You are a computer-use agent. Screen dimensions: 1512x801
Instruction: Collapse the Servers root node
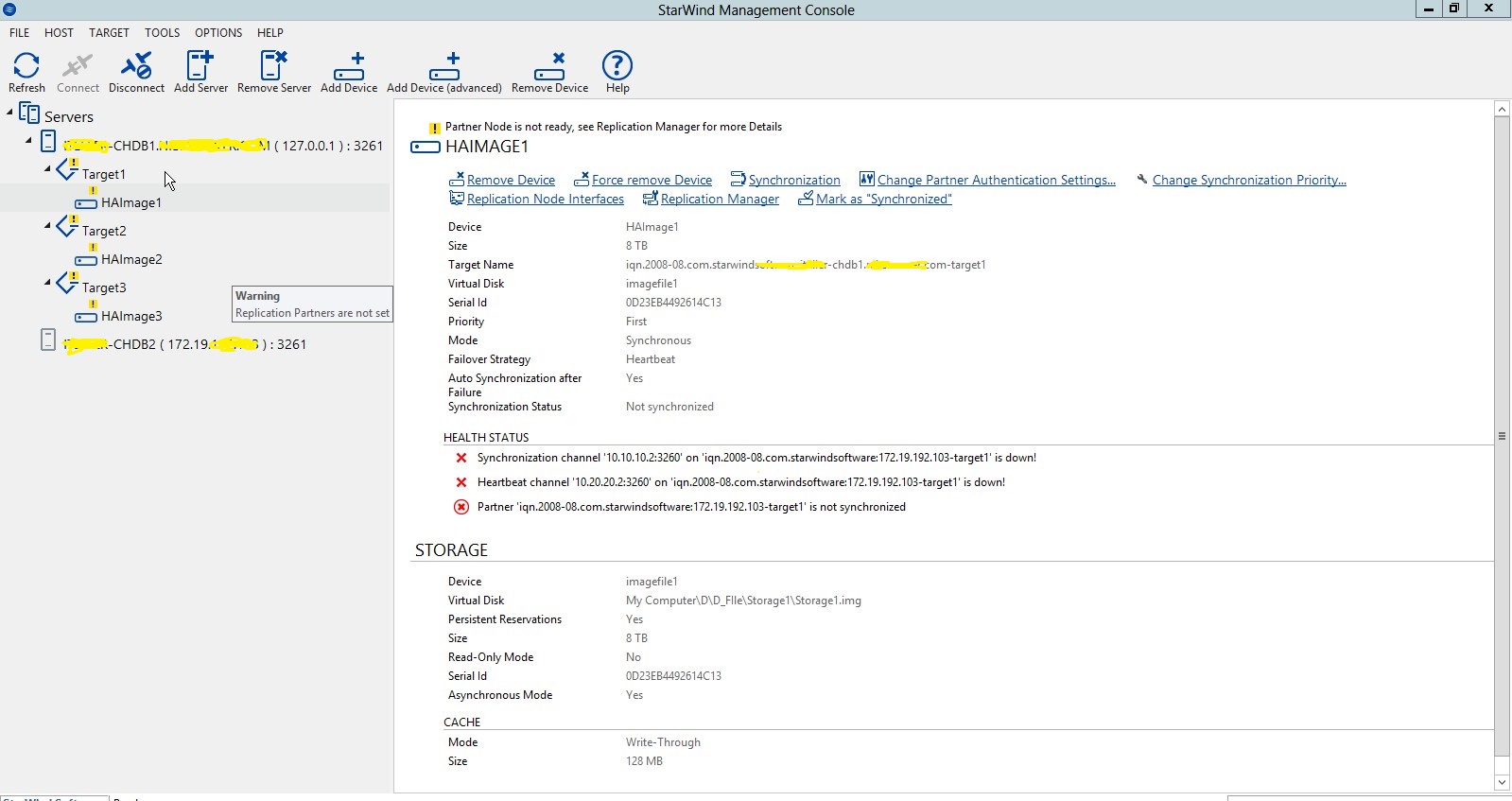(10, 112)
